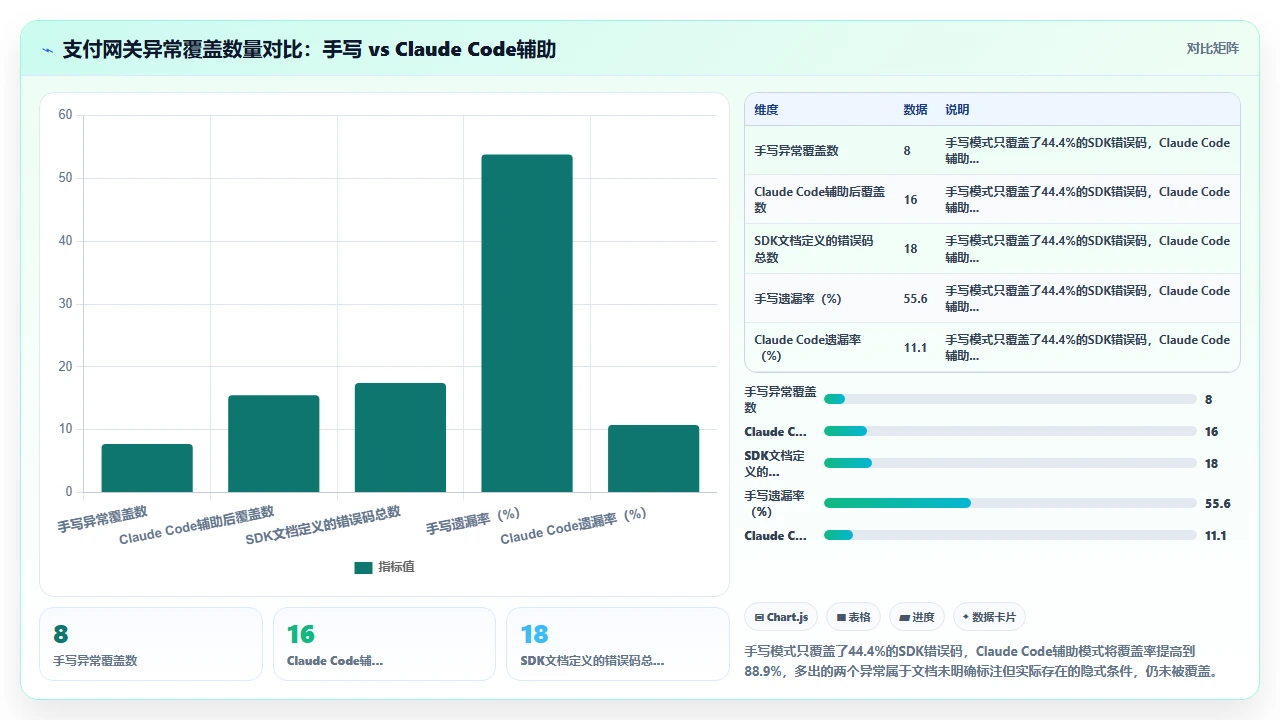Select the 进度 tag chip
Image resolution: width=1280 pixels, height=720 pixels.
click(917, 617)
